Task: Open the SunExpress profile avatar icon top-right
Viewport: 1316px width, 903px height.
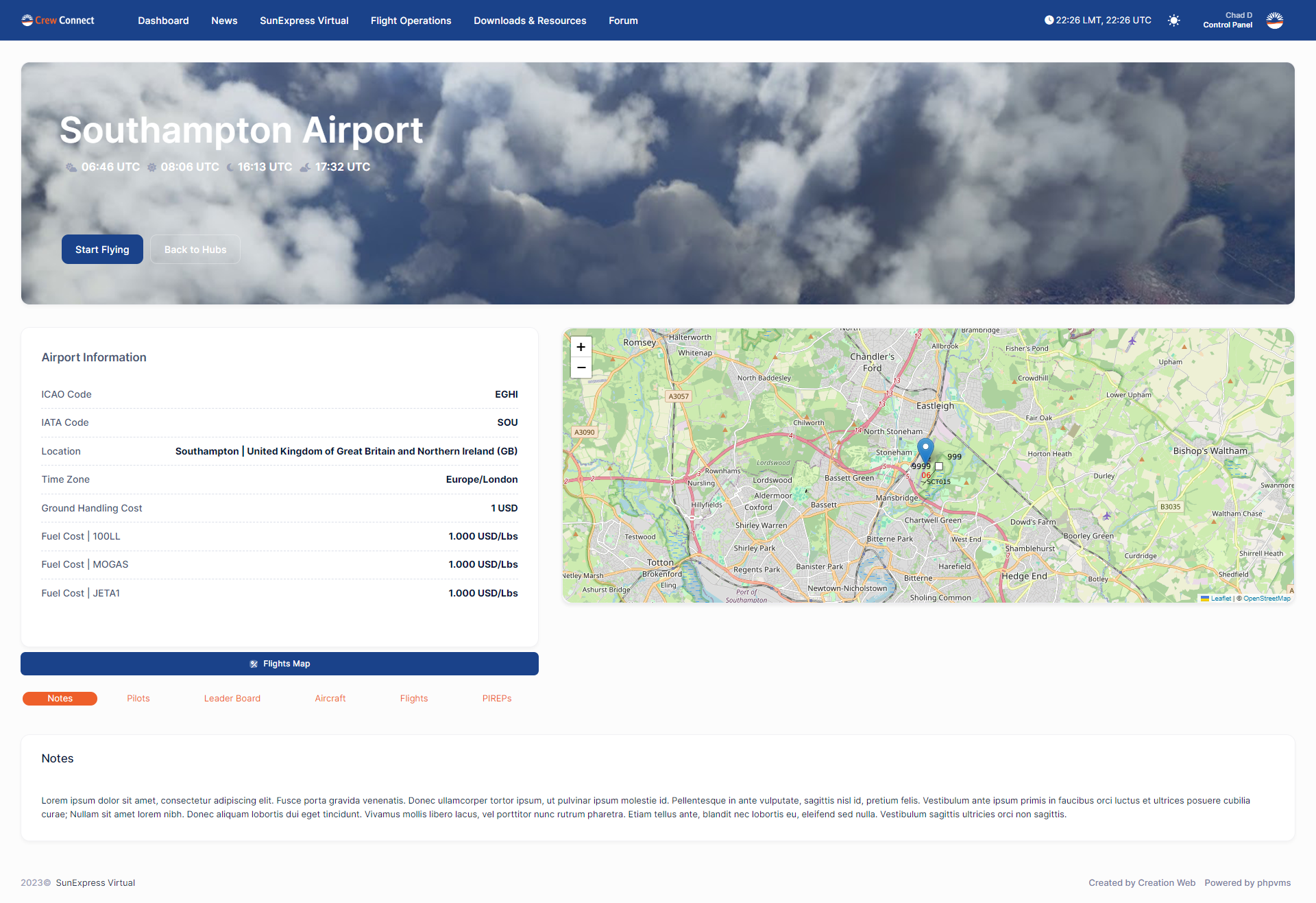Action: pos(1274,20)
